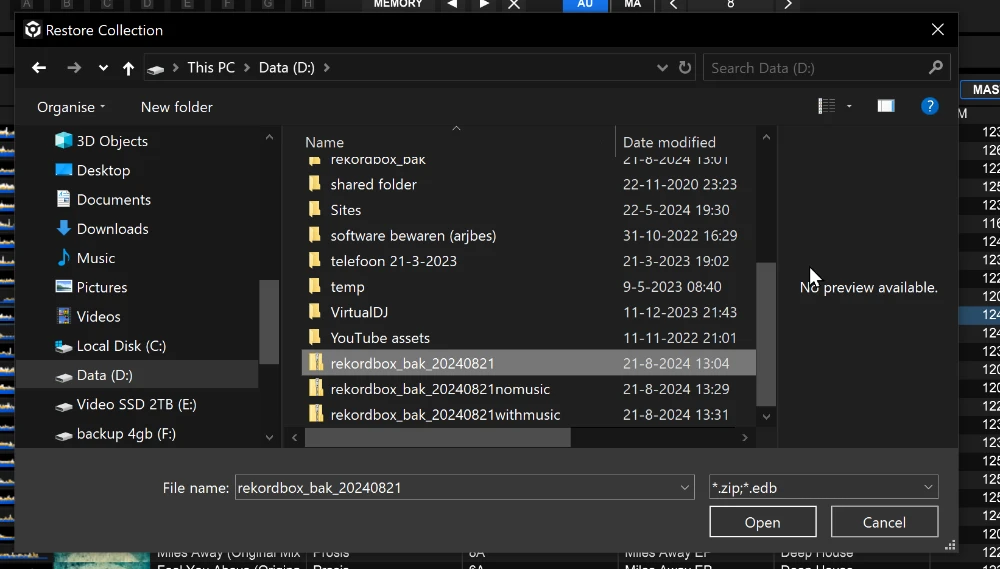1000x569 pixels.
Task: Go up one folder level
Action: pos(128,68)
